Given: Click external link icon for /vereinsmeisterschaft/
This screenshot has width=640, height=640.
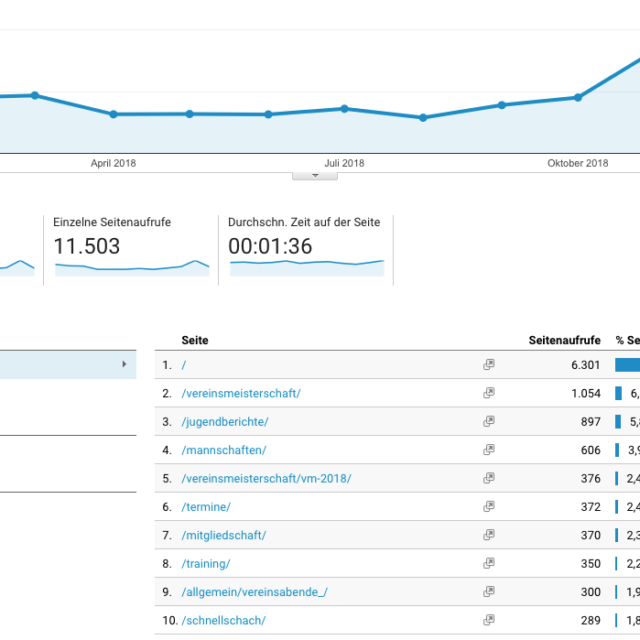Looking at the screenshot, I should [488, 393].
